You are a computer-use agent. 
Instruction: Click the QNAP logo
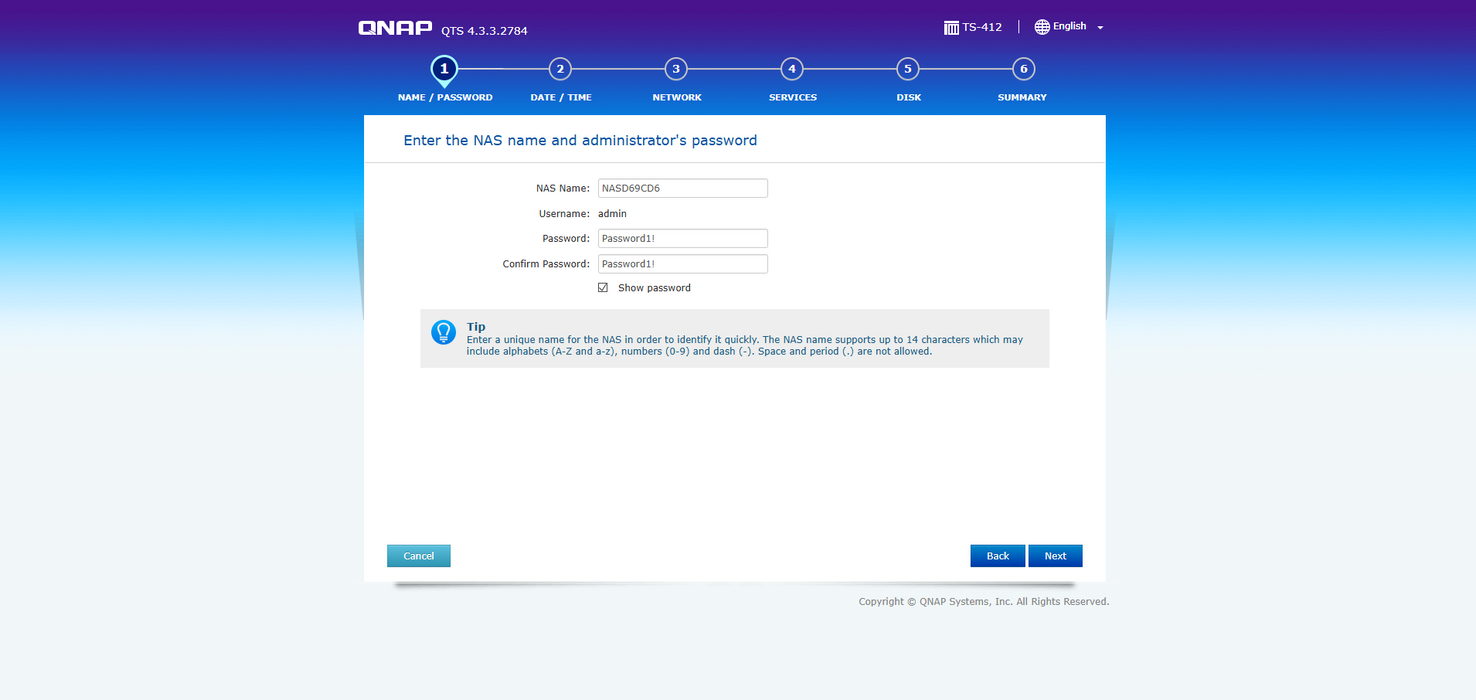(x=395, y=28)
